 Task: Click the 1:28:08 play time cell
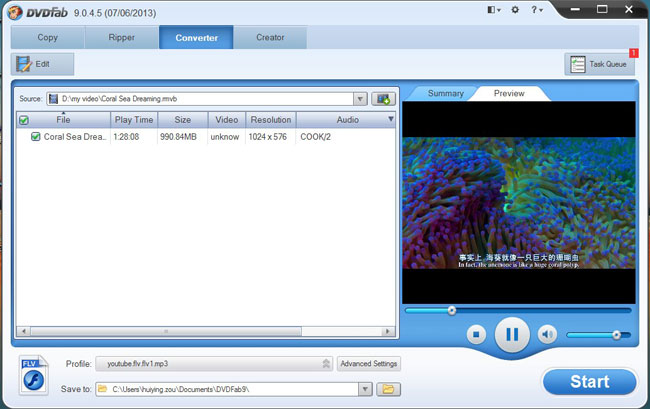coord(126,137)
